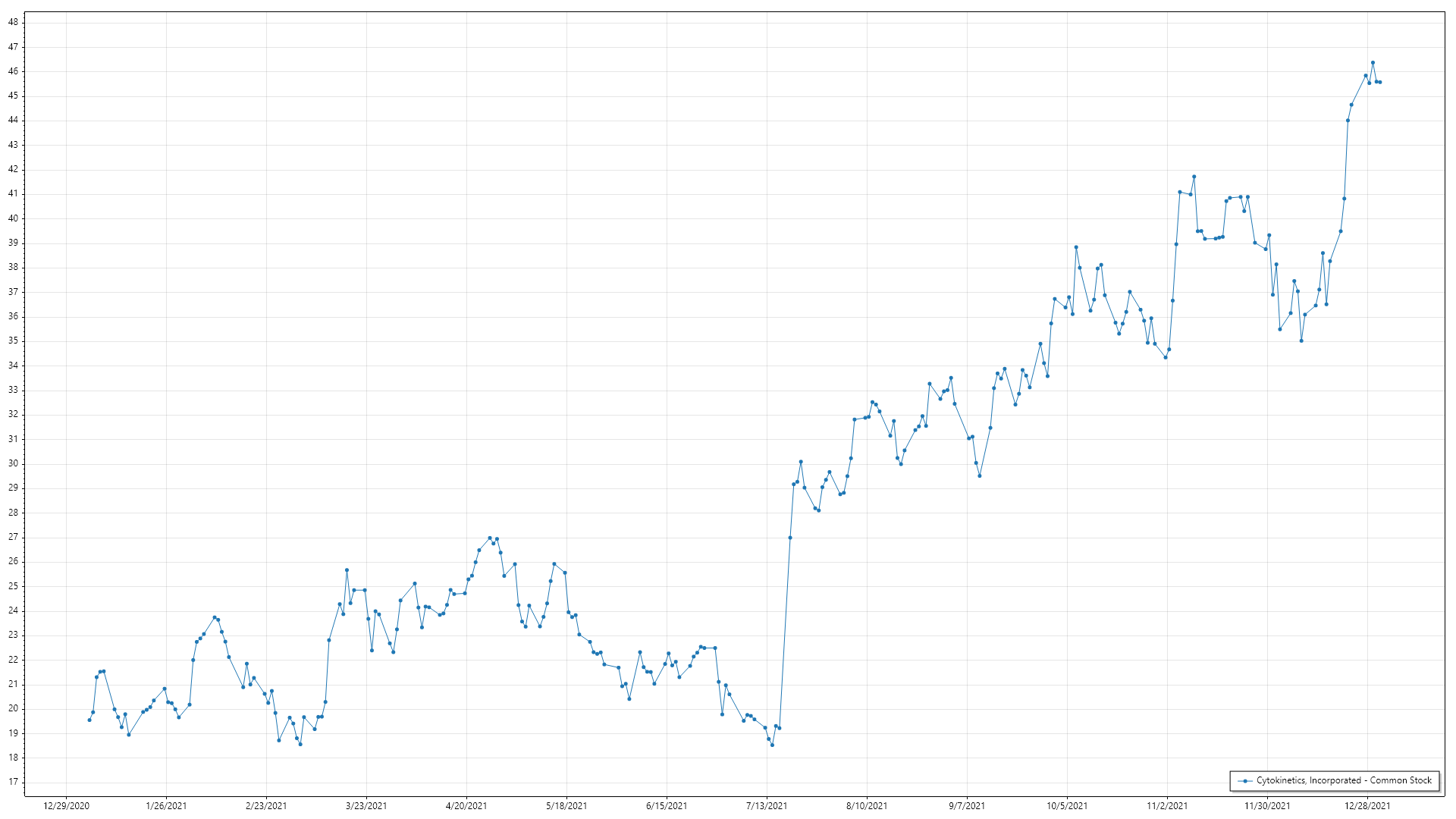
Task: Select the Cytokinetics Common Stock legend label
Action: [x=1344, y=780]
